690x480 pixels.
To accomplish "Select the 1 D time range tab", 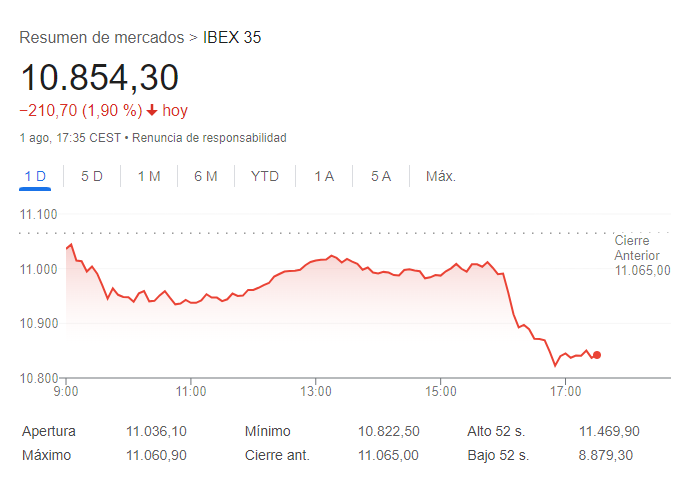I will pos(35,176).
